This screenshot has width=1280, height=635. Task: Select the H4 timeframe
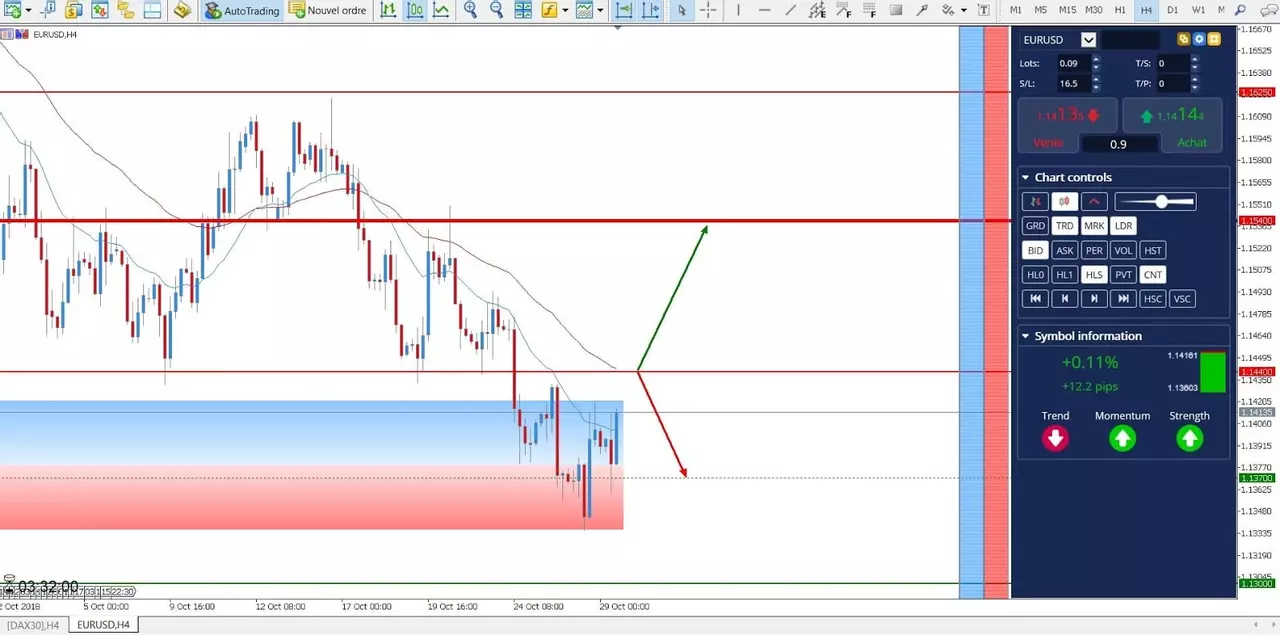1146,10
